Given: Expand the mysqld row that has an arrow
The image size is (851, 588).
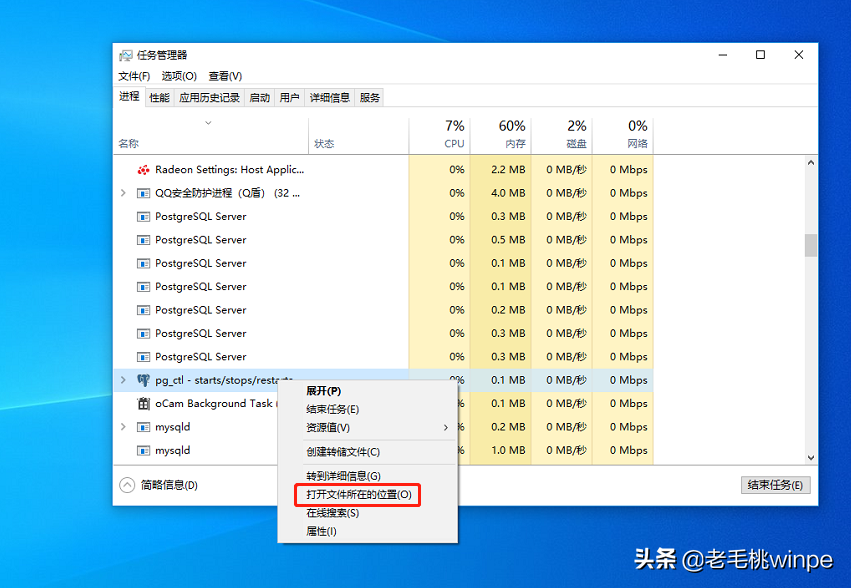Looking at the screenshot, I should (123, 427).
